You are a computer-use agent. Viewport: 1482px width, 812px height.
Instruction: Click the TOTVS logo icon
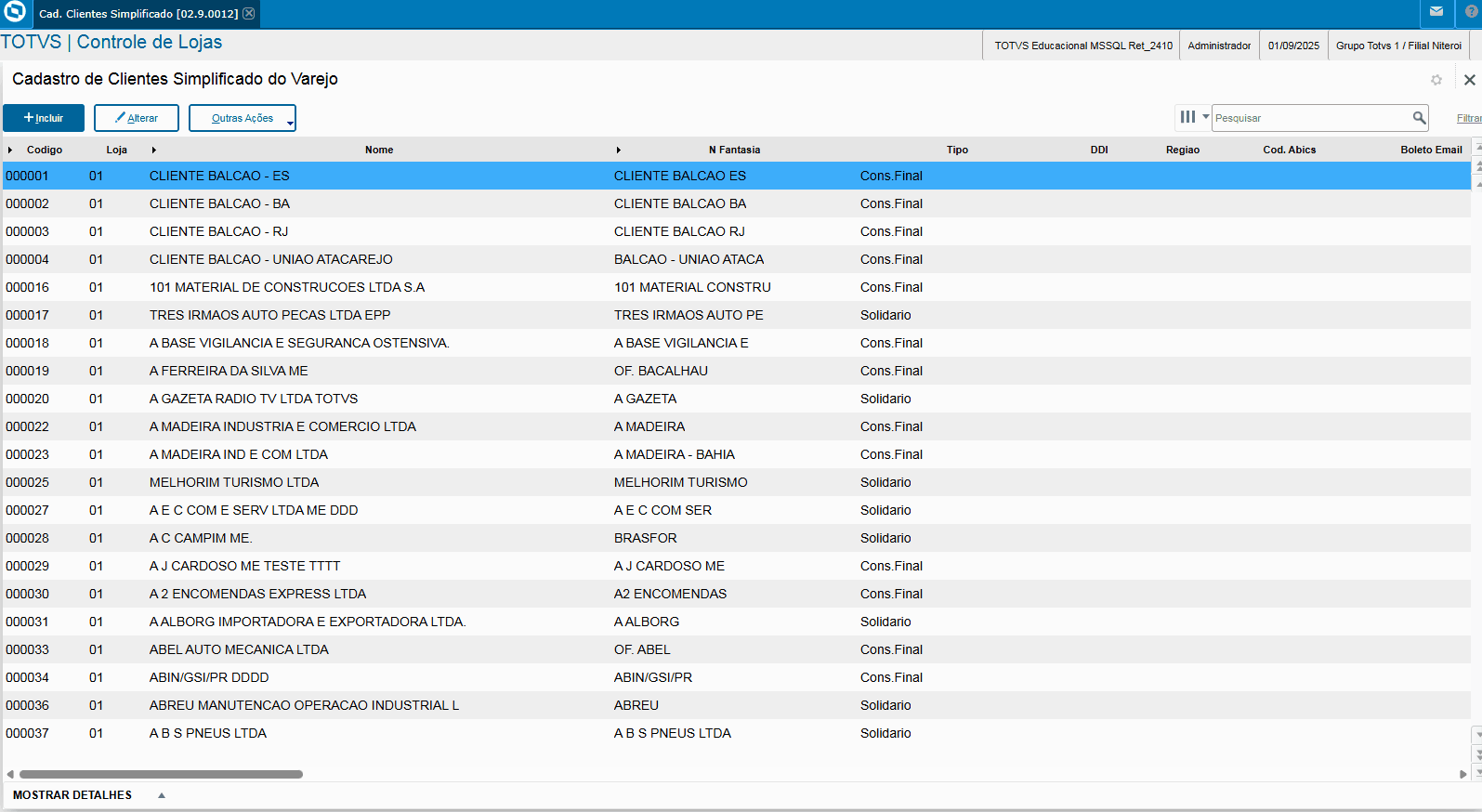15,12
